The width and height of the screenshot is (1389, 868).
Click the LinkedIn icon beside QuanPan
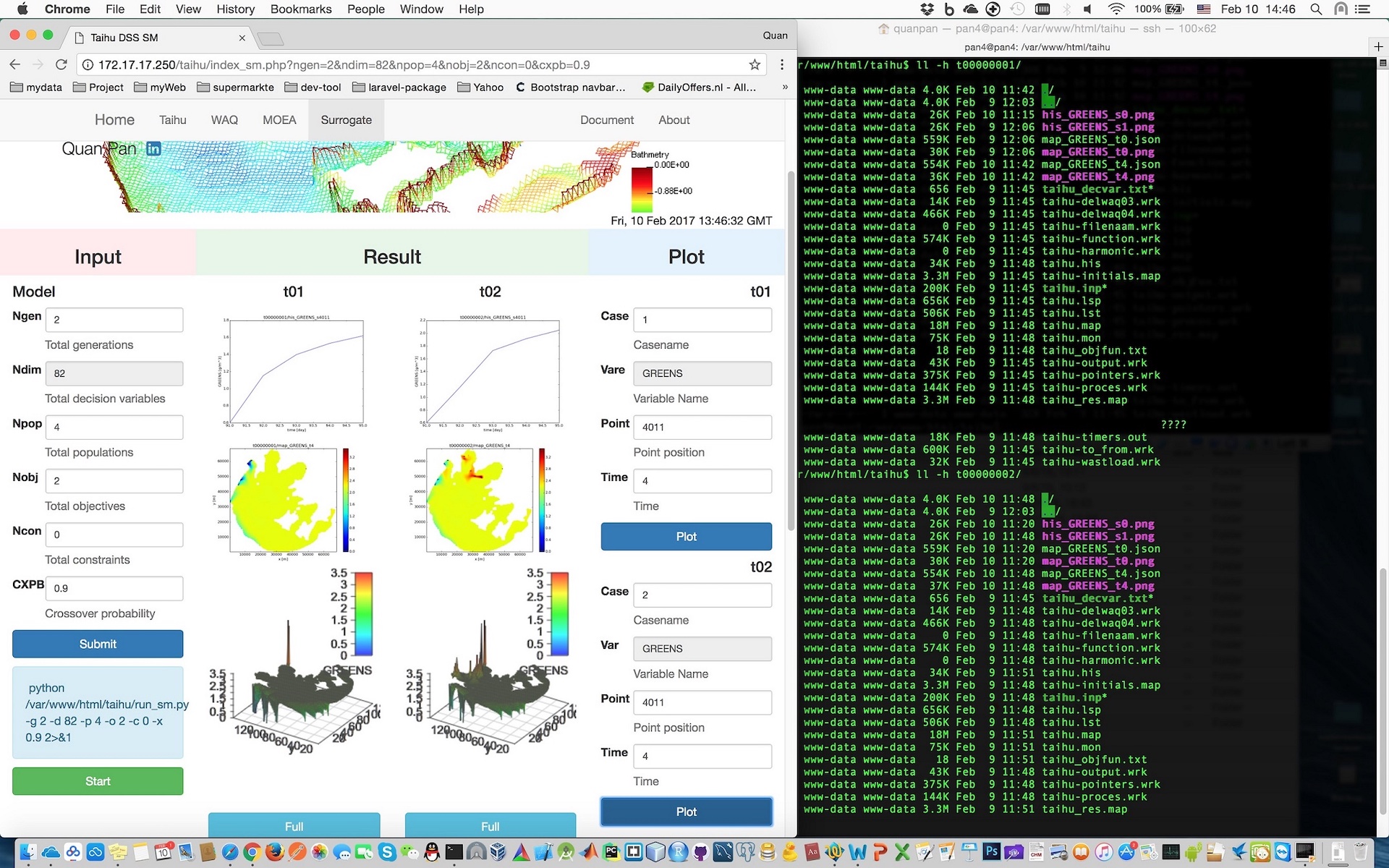click(x=153, y=148)
